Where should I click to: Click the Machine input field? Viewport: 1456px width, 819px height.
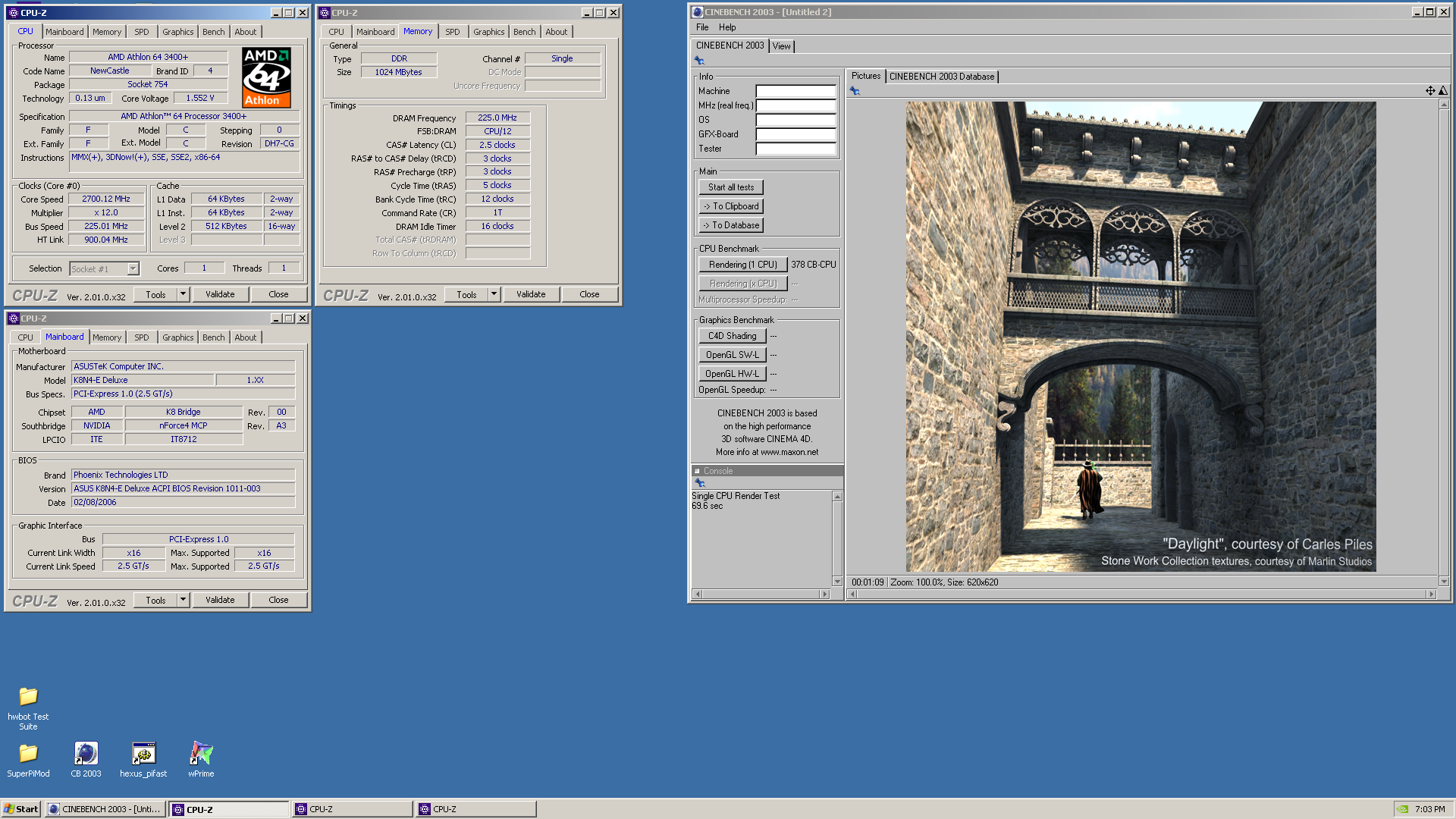(x=795, y=91)
